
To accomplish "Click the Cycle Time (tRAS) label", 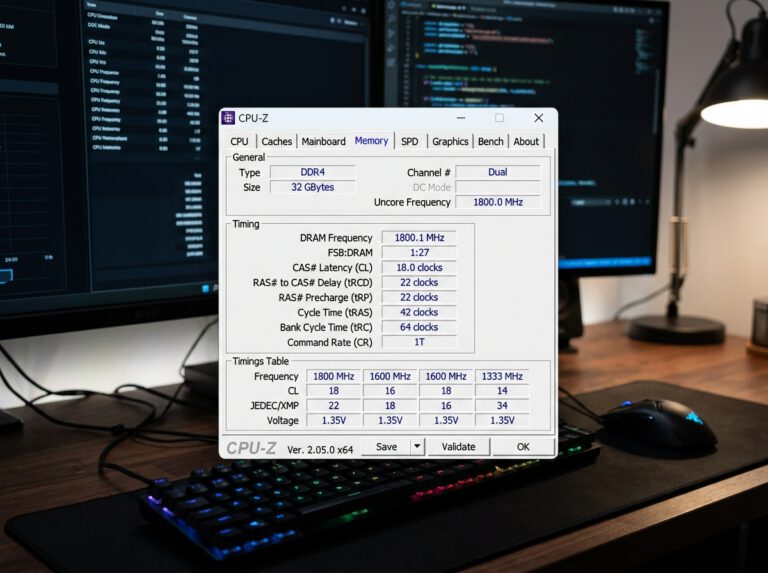I will pyautogui.click(x=335, y=312).
